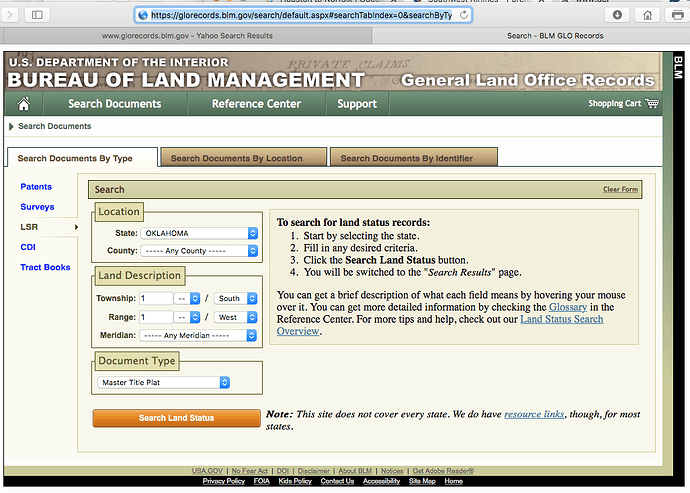Click the Clear Form link
The height and width of the screenshot is (493, 690).
(x=620, y=189)
